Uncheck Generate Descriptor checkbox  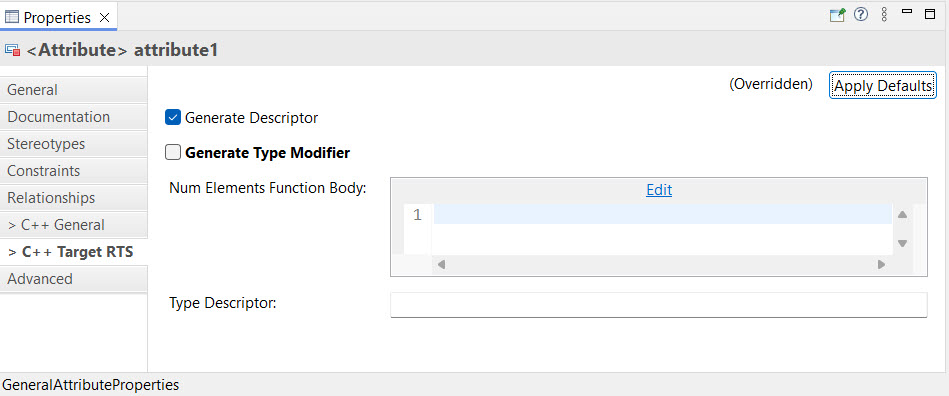pyautogui.click(x=173, y=117)
